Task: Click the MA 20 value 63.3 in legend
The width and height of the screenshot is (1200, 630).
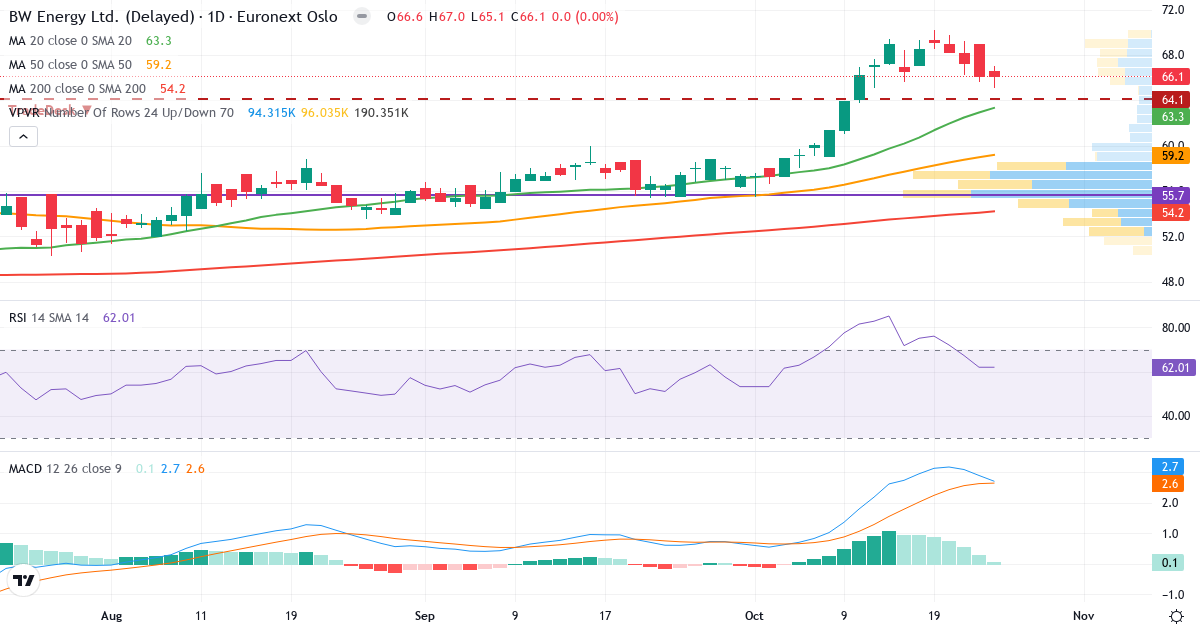Action: [159, 41]
